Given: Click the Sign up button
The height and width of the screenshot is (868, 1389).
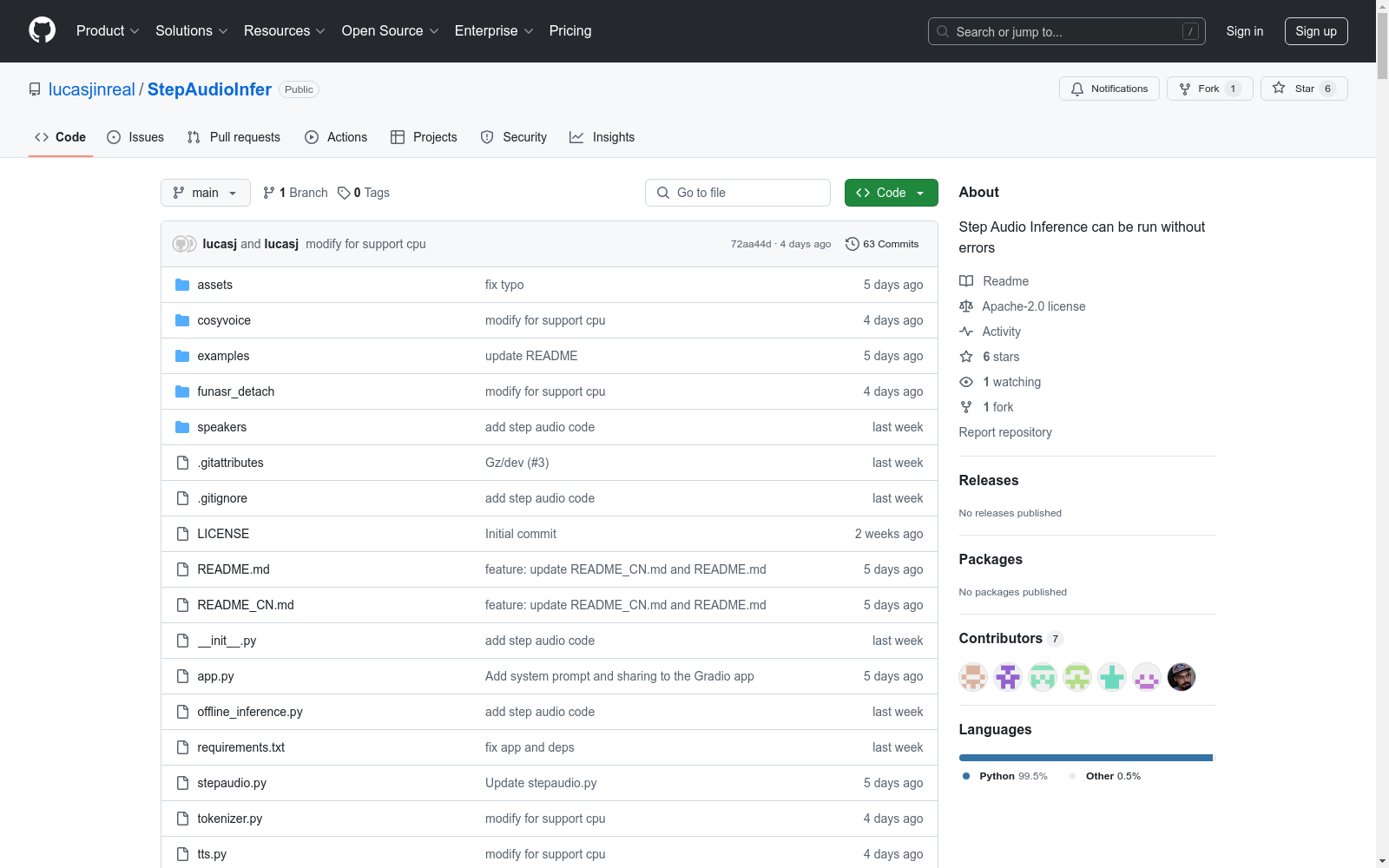Looking at the screenshot, I should click(1315, 31).
